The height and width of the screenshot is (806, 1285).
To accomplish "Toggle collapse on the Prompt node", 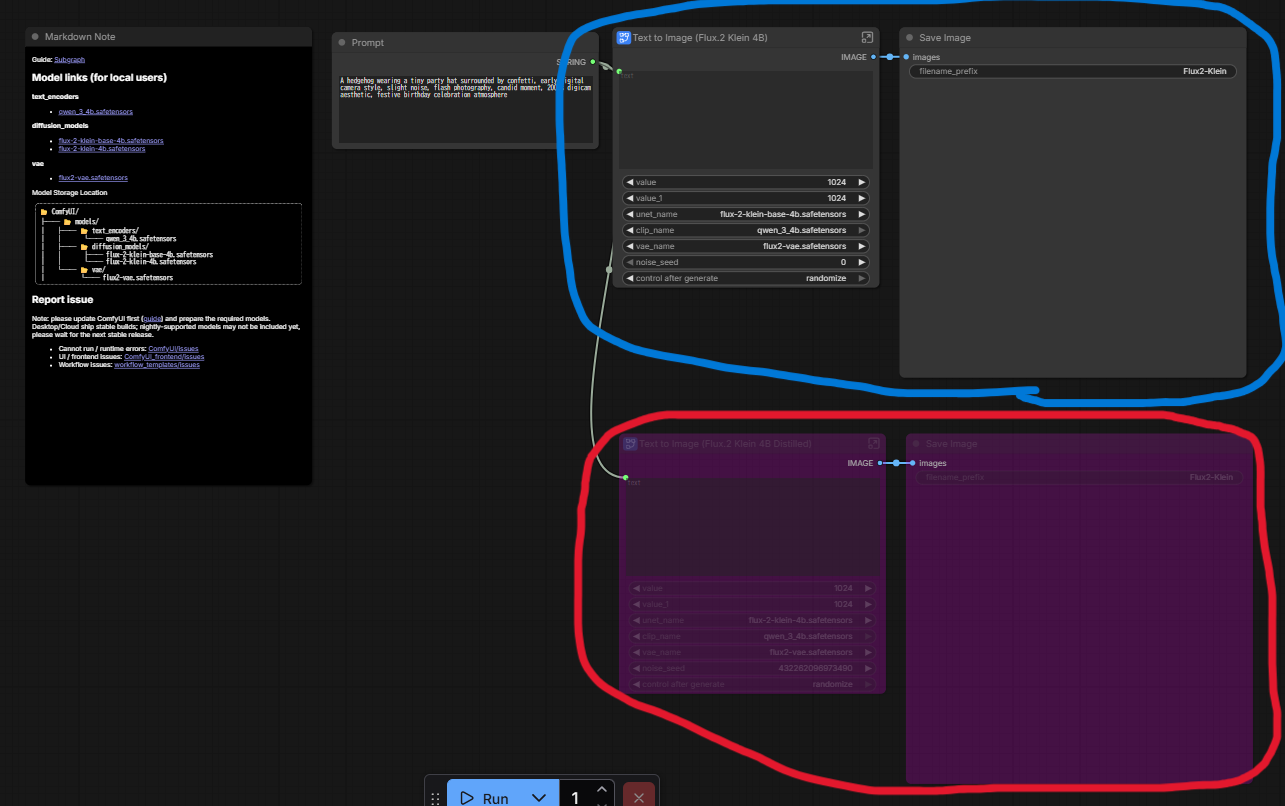I will [x=342, y=43].
